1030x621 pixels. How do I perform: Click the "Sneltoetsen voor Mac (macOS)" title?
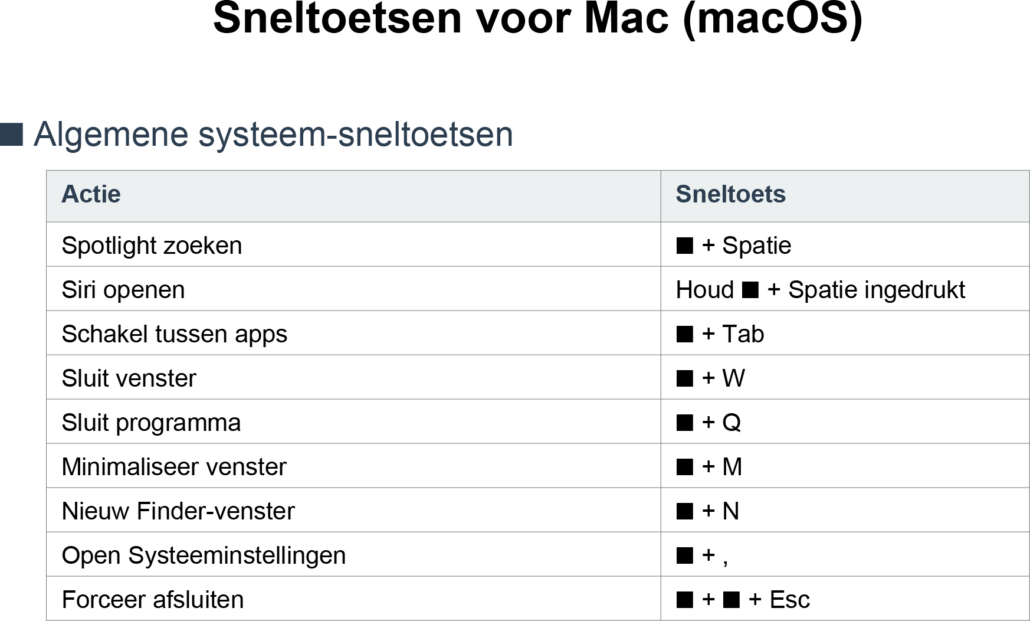[537, 21]
